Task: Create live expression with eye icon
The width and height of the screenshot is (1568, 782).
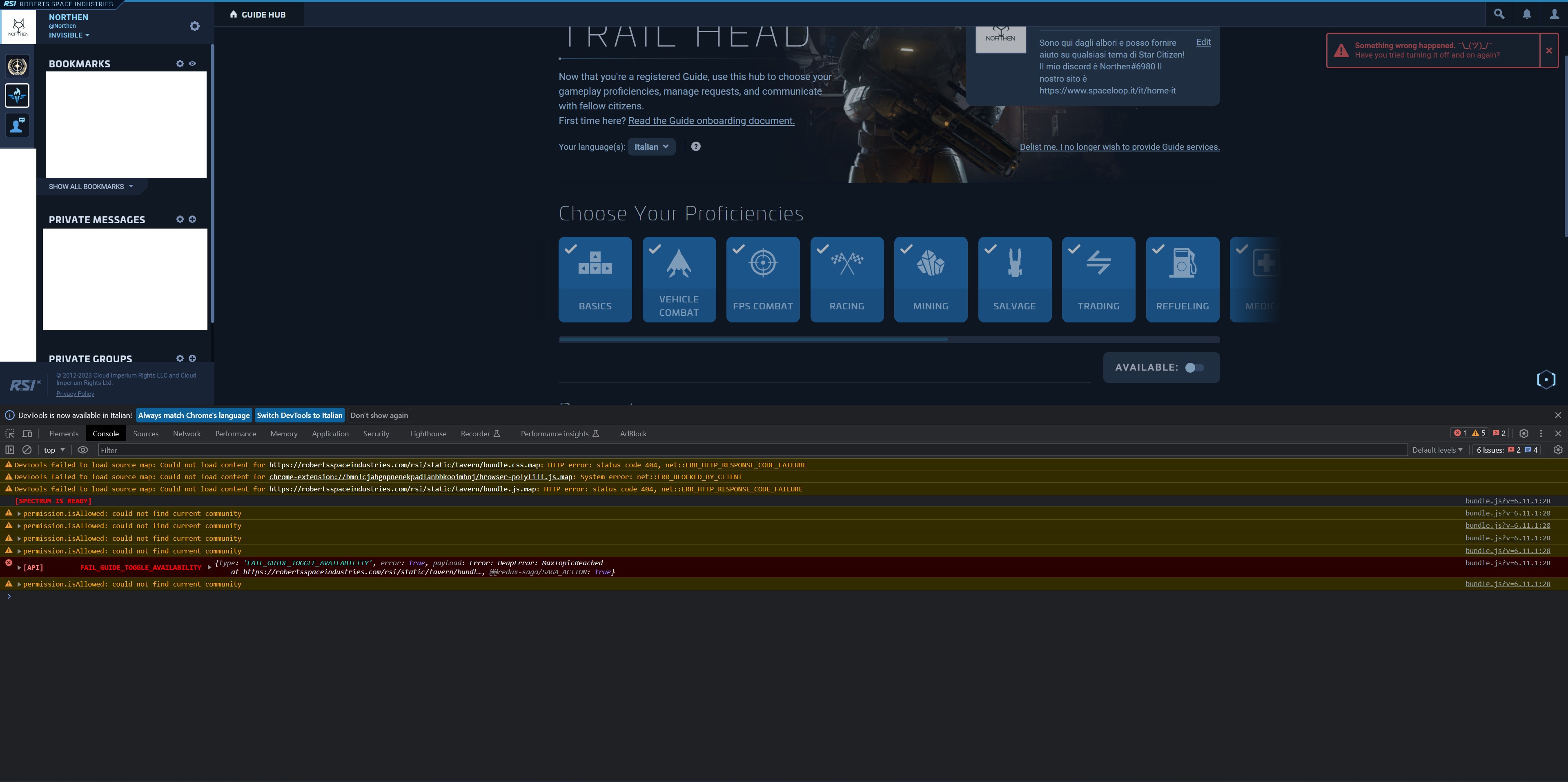Action: (83, 450)
